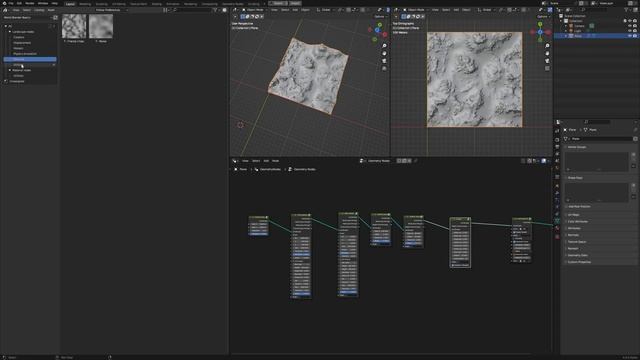The width and height of the screenshot is (640, 360).
Task: Open the Edit menu in top bar
Action: (x=19, y=3)
